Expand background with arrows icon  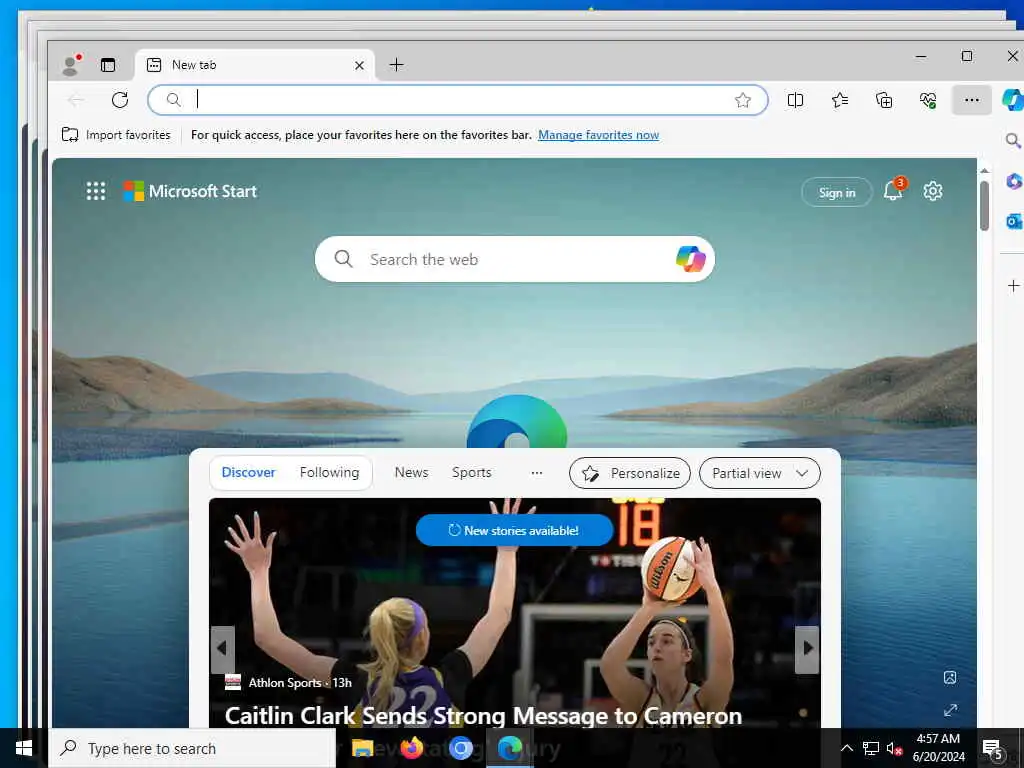(950, 710)
